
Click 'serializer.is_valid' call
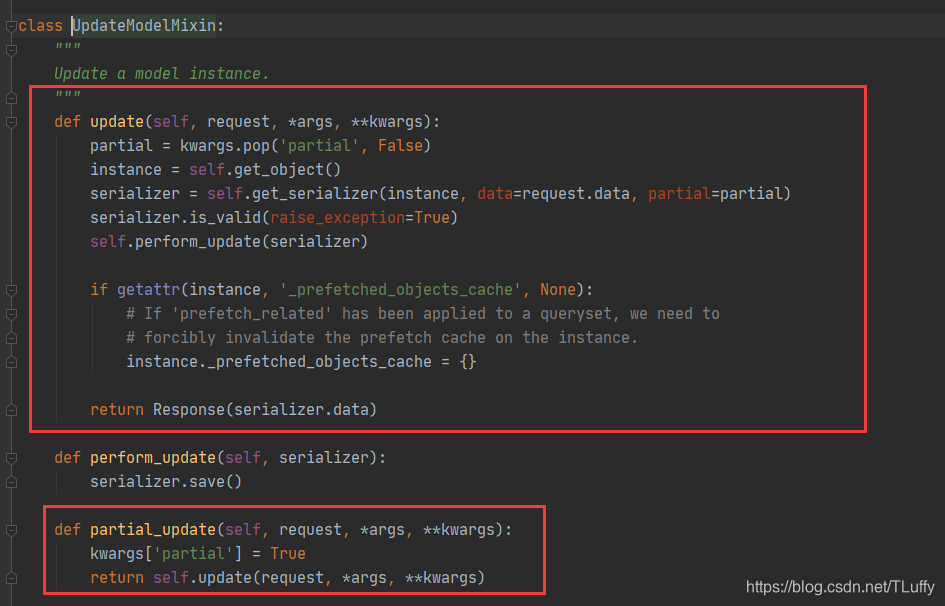tap(175, 217)
